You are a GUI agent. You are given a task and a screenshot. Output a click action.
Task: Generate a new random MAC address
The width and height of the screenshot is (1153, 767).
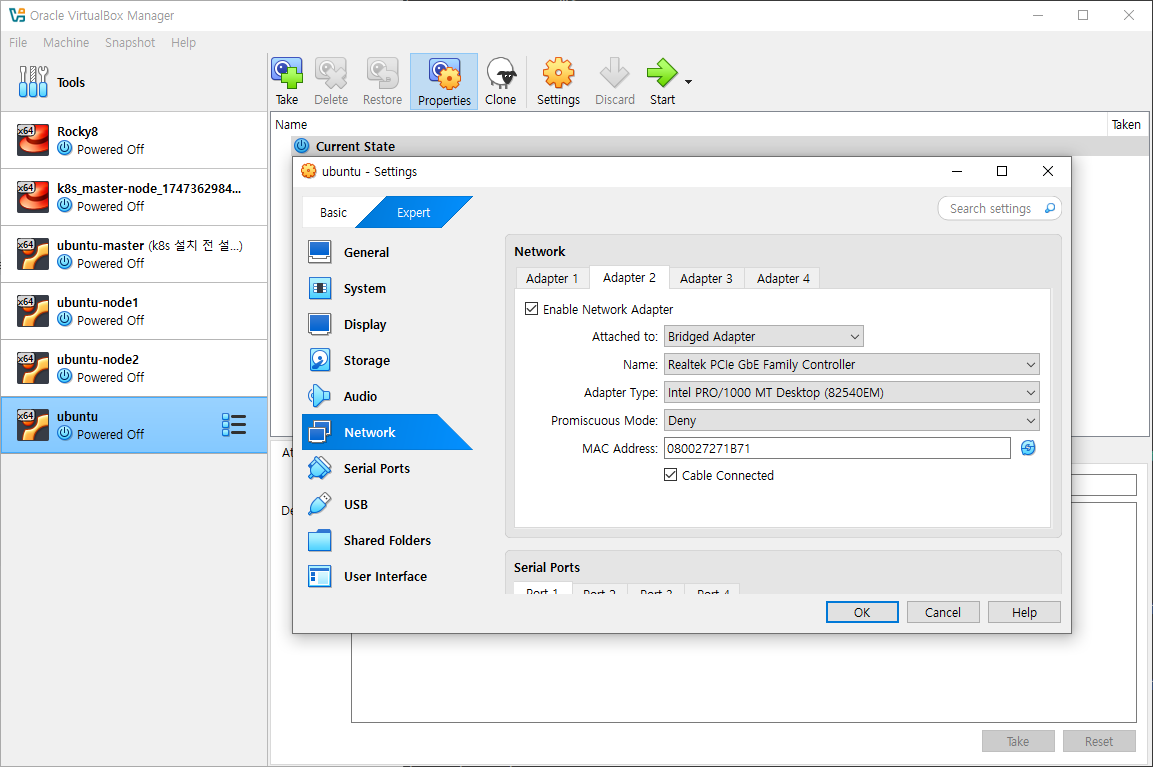[x=1028, y=448]
